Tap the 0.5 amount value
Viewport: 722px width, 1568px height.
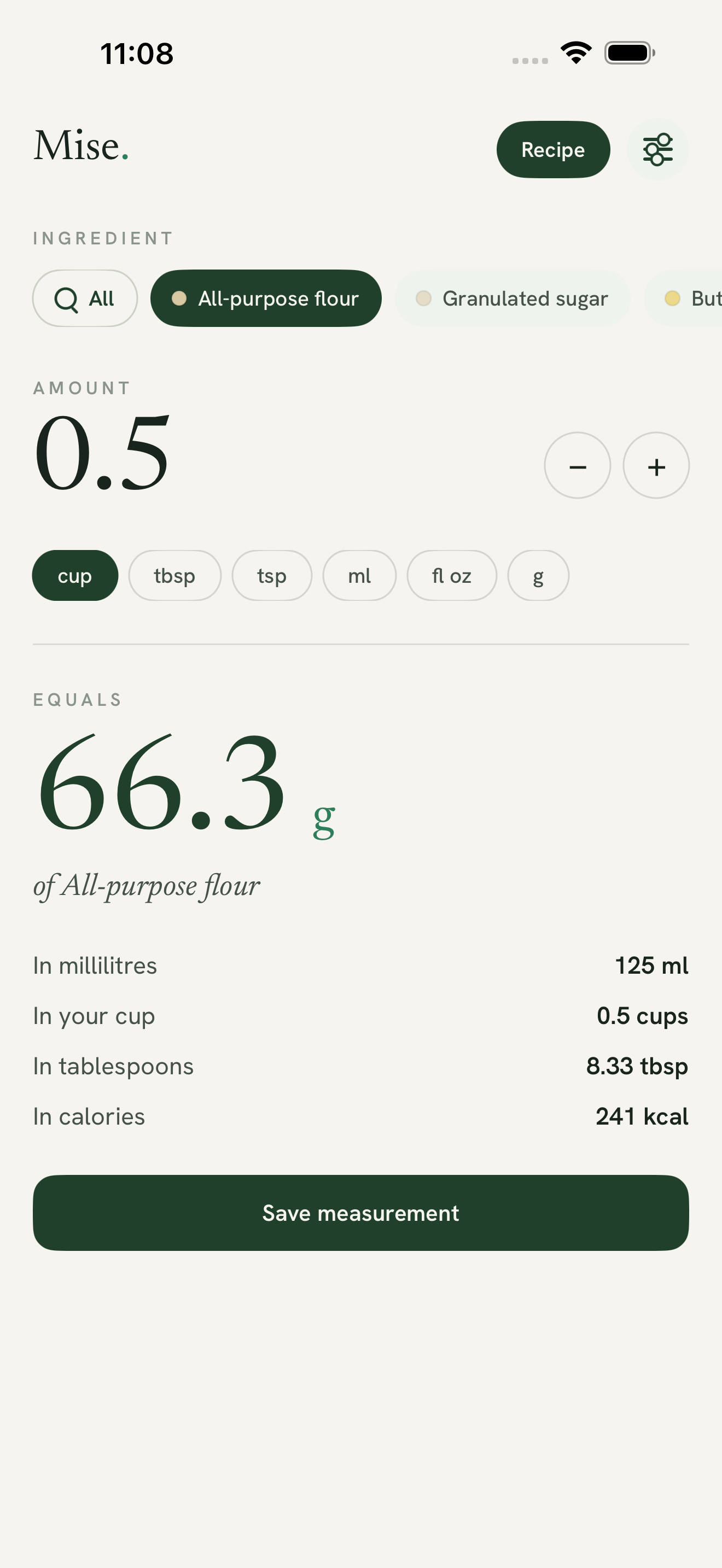tap(102, 452)
